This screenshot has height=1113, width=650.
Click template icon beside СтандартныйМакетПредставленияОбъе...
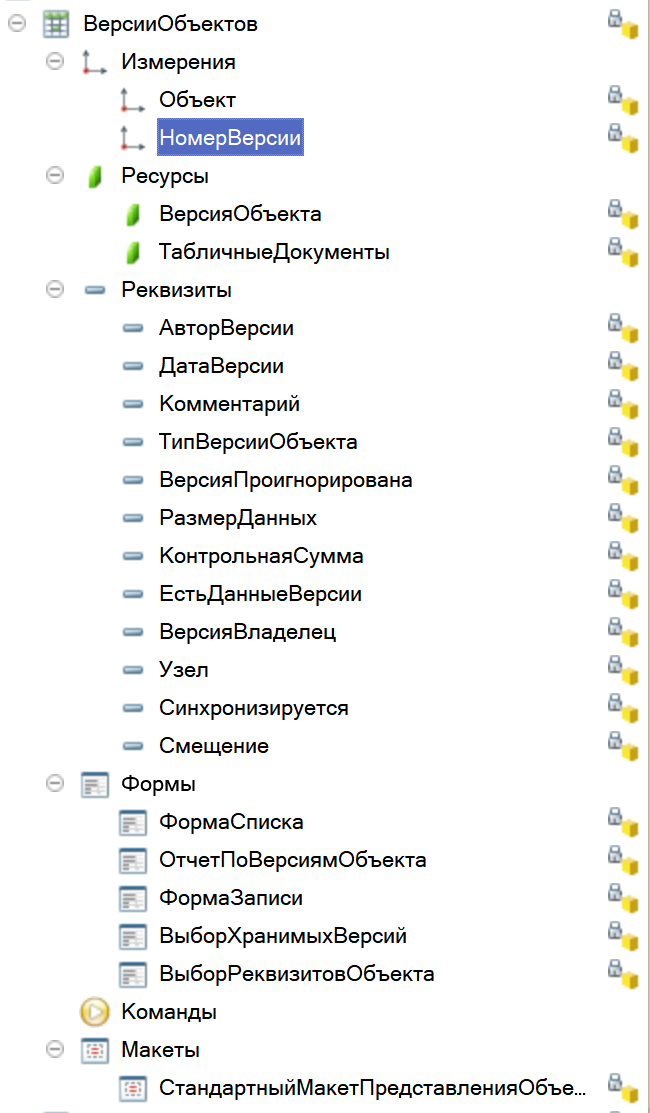[x=133, y=1087]
